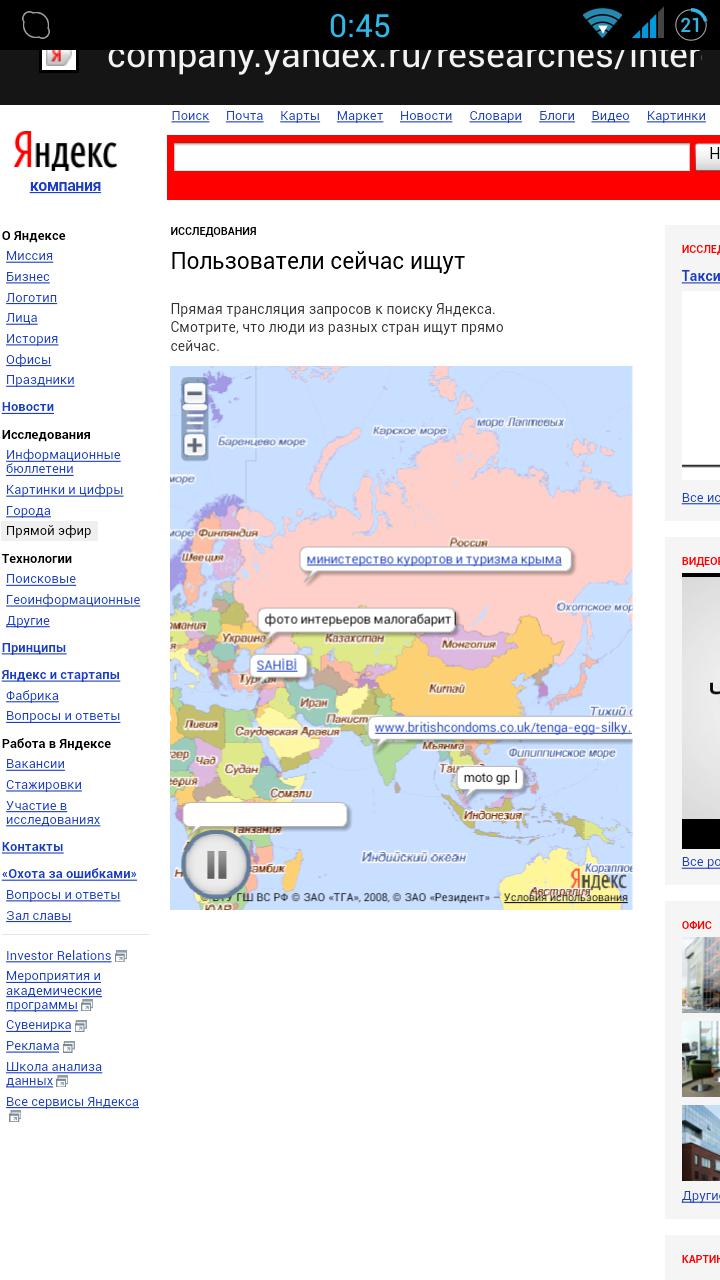Pause the live search broadcast
Image resolution: width=720 pixels, height=1280 pixels.
click(216, 864)
